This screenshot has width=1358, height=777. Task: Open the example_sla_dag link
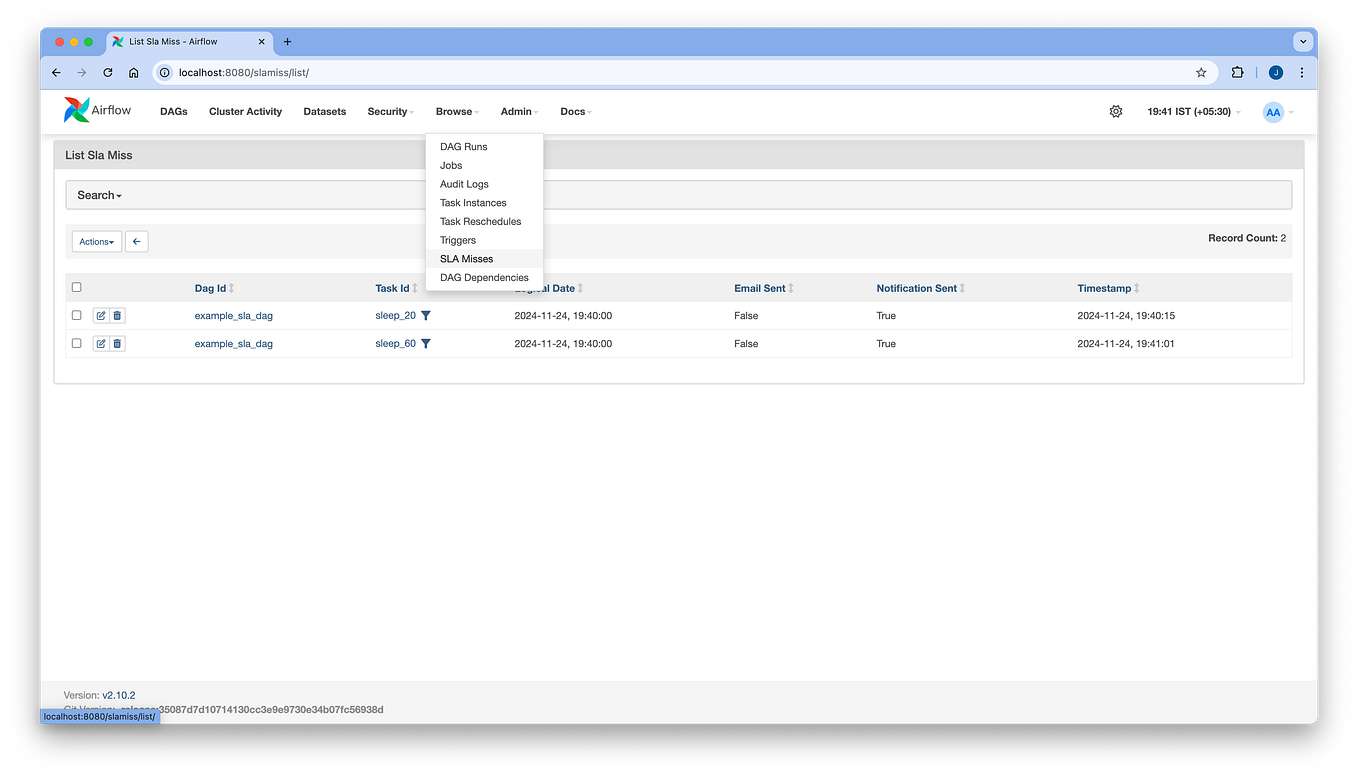(233, 315)
